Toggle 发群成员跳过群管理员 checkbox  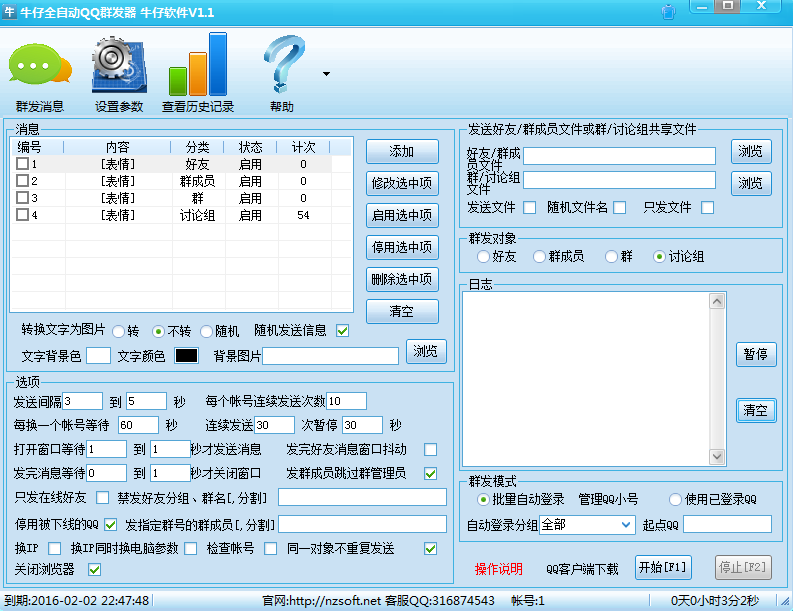coord(431,473)
